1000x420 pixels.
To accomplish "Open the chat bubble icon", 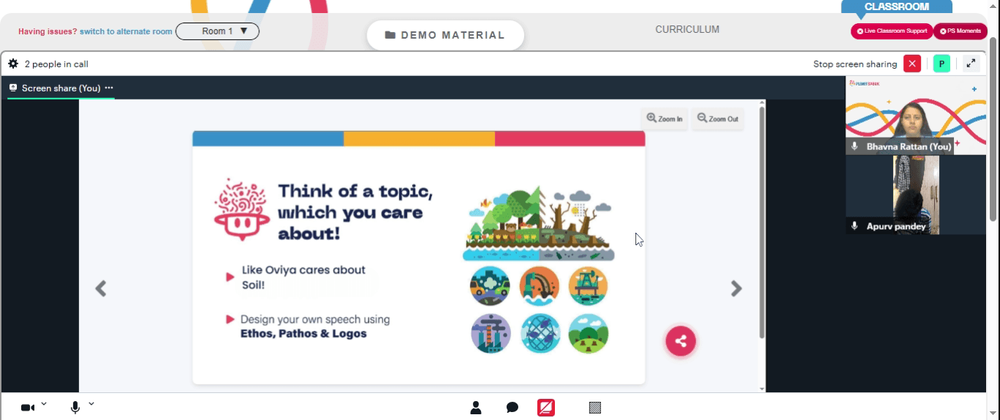I will (x=512, y=408).
